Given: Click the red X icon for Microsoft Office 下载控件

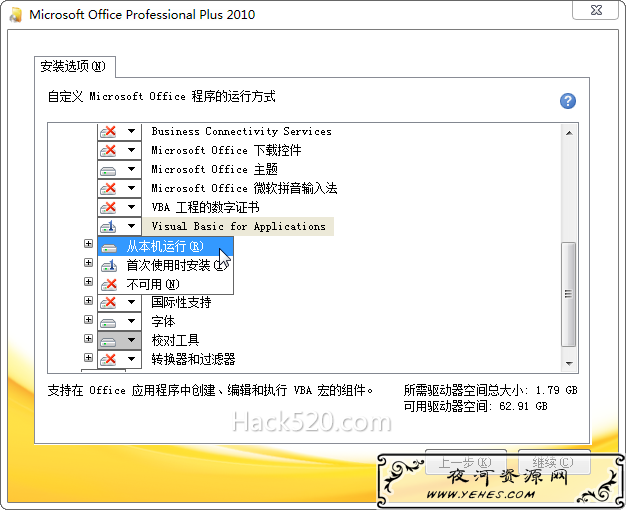Looking at the screenshot, I should coord(108,150).
